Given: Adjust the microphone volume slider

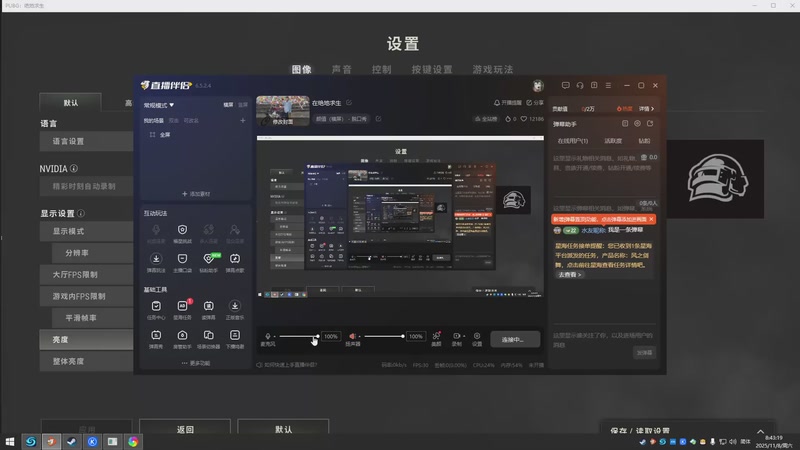Looking at the screenshot, I should coord(298,336).
